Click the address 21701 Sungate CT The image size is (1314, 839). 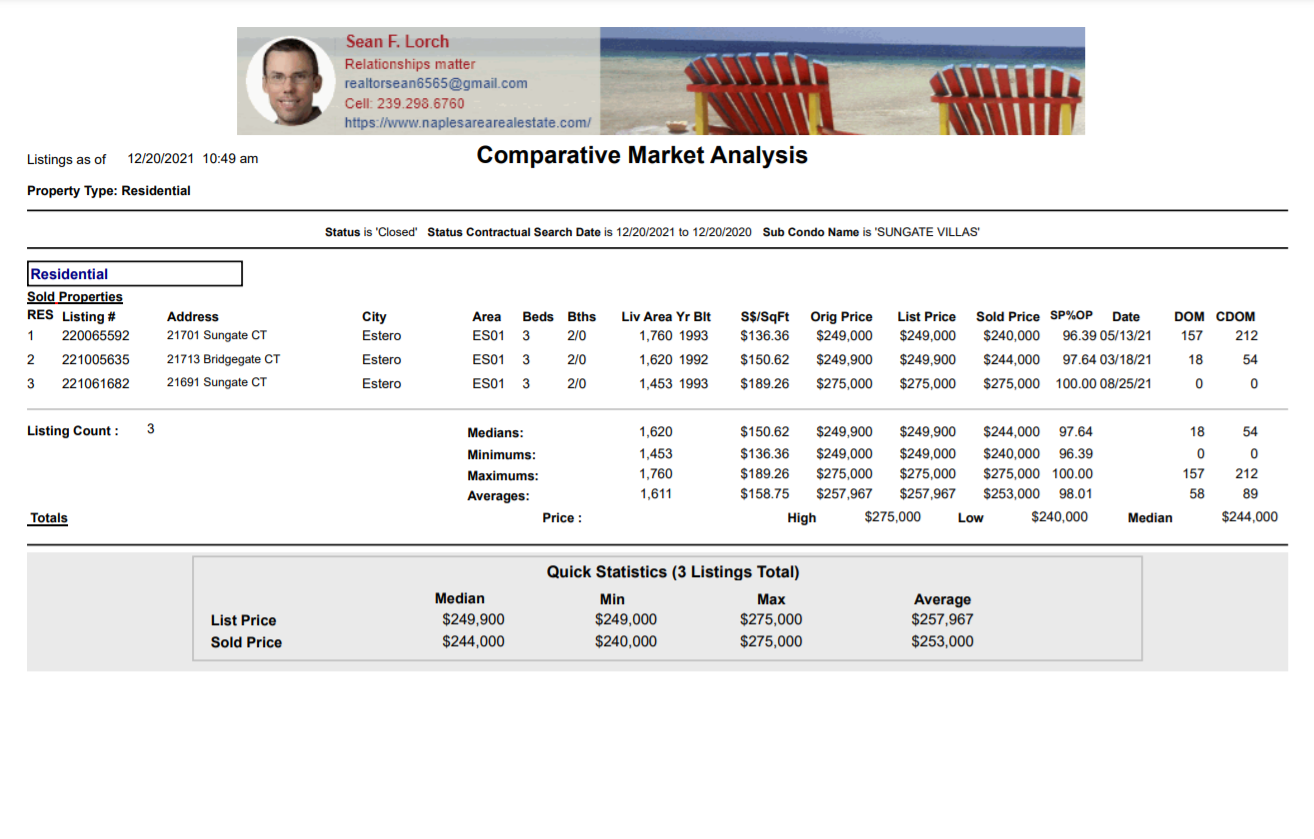tap(217, 336)
